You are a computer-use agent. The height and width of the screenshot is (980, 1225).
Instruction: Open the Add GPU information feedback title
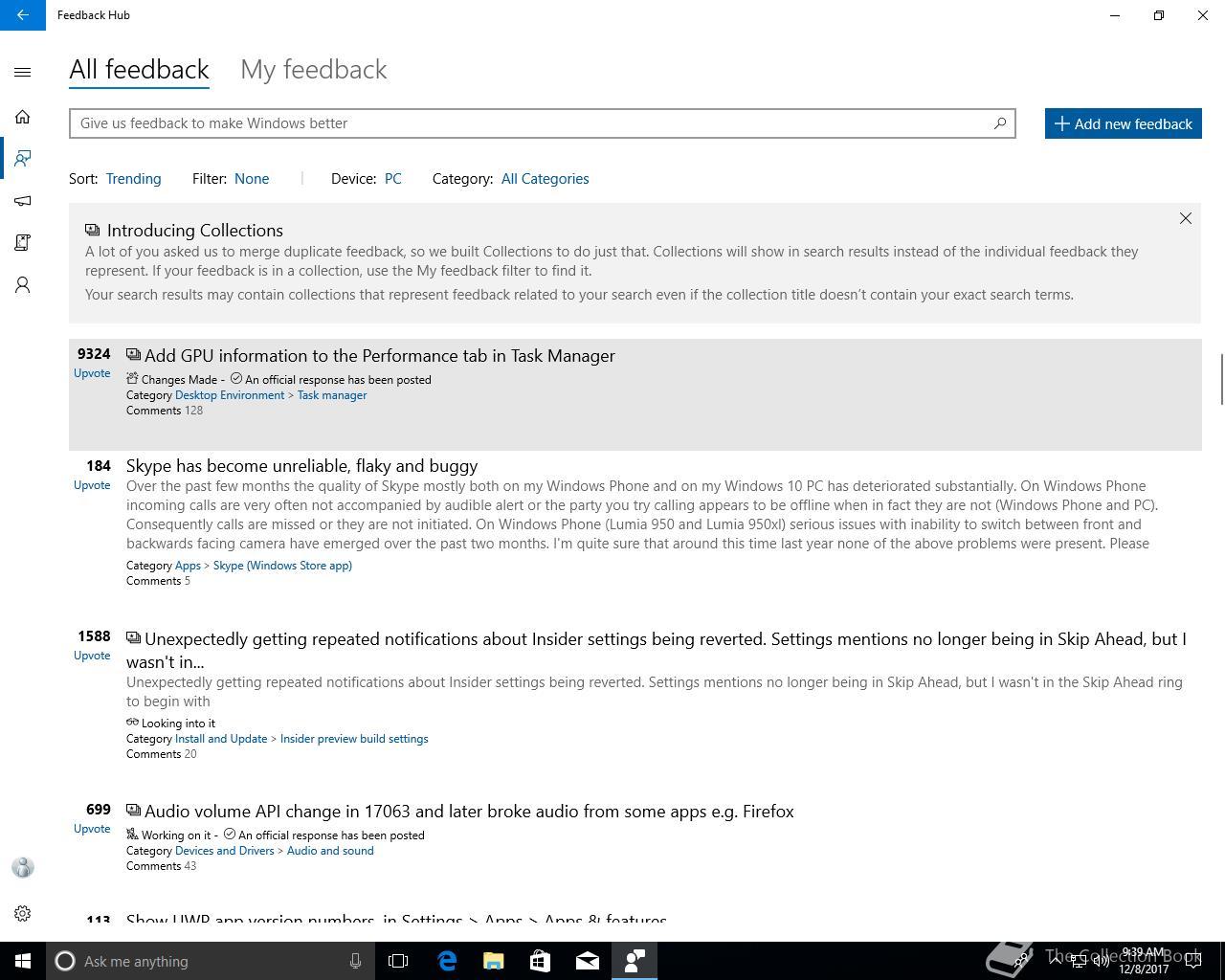[x=380, y=356]
